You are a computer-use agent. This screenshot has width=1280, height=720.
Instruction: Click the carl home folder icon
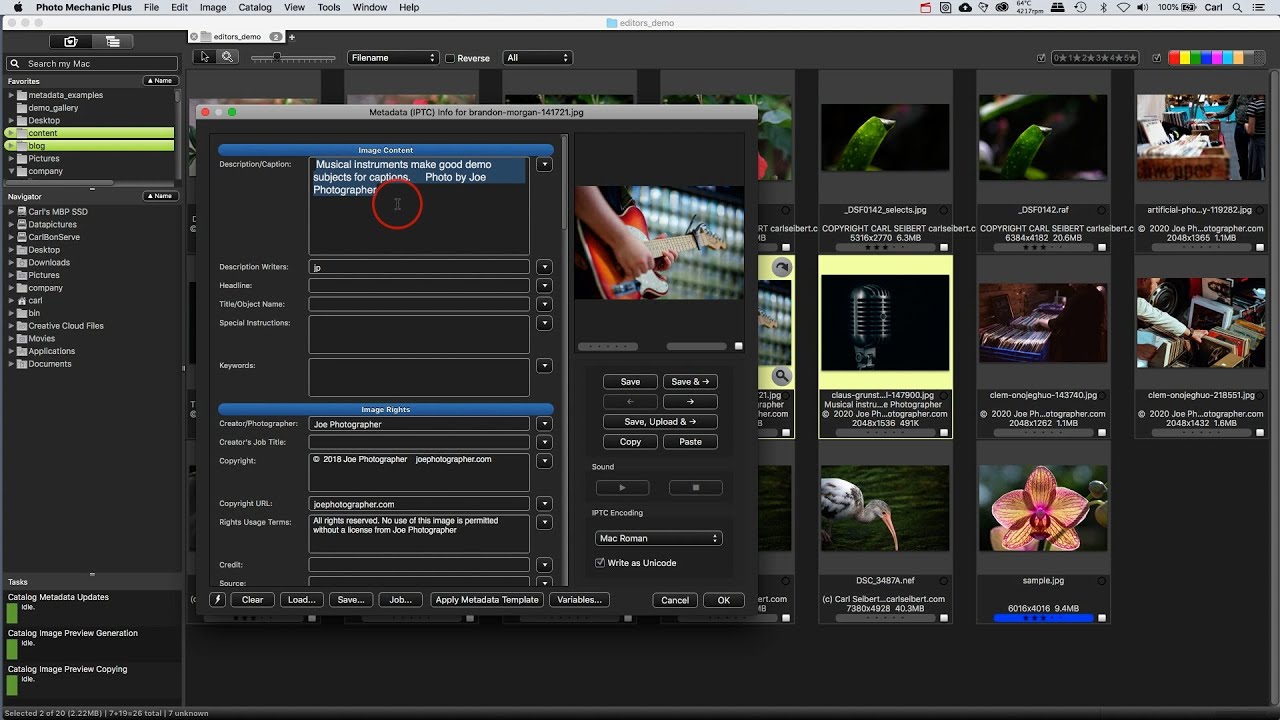[22, 300]
